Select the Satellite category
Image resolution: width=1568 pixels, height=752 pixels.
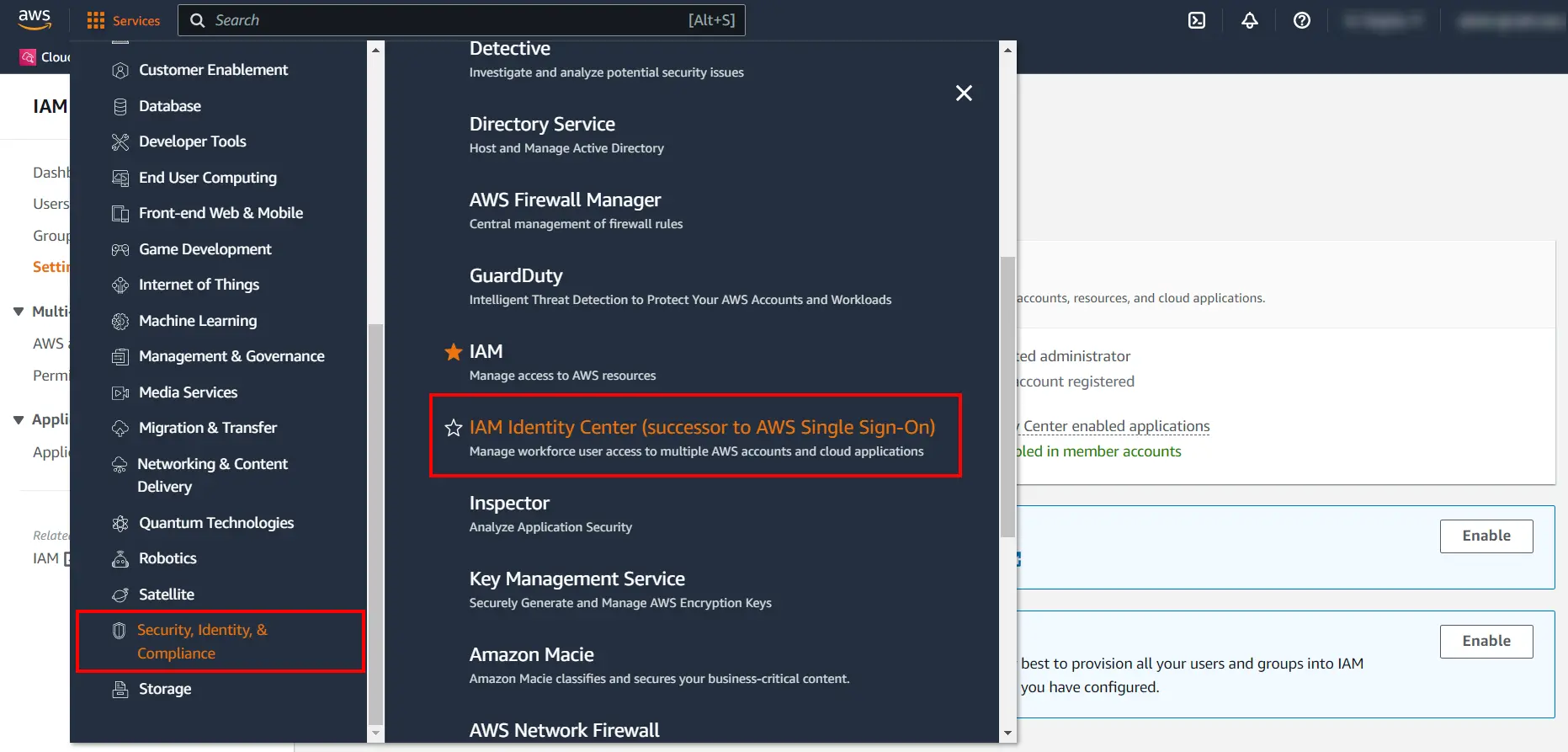(167, 595)
